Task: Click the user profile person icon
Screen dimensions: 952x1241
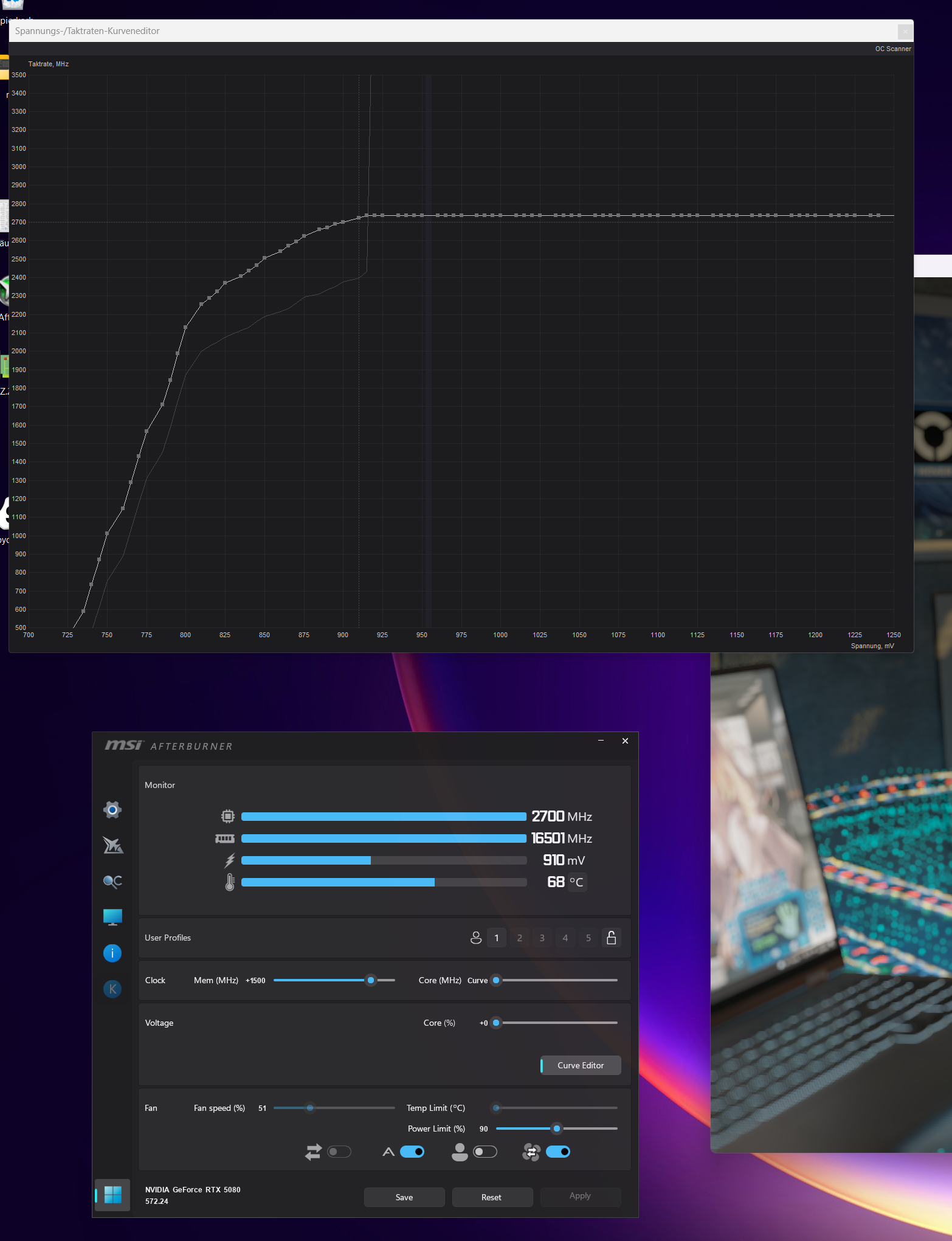Action: (x=476, y=938)
